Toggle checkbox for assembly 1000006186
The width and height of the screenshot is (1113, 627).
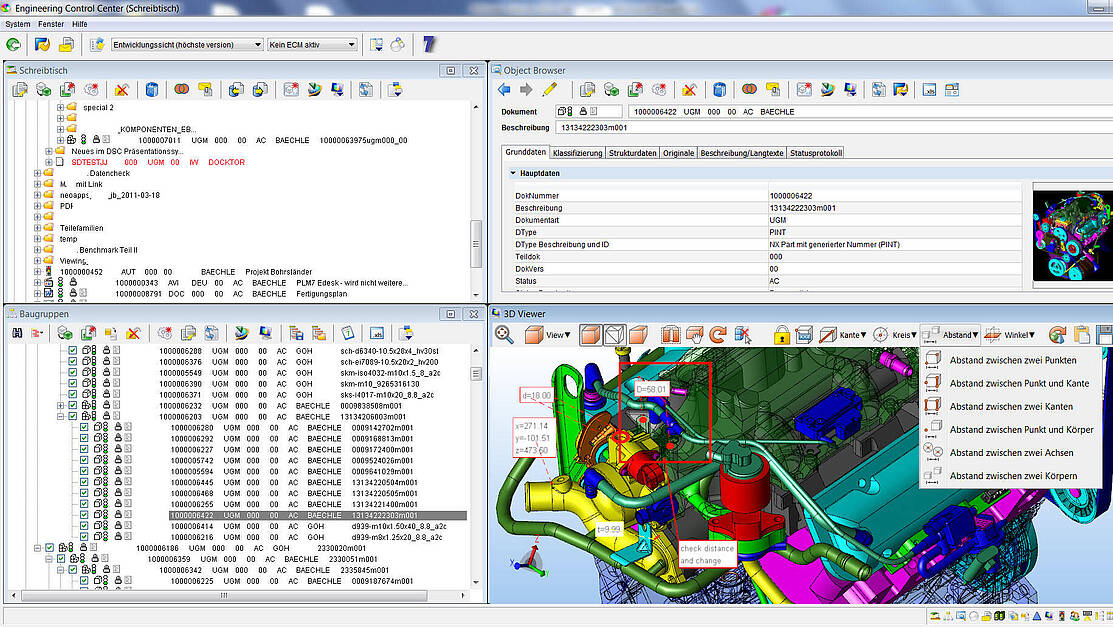click(50, 548)
